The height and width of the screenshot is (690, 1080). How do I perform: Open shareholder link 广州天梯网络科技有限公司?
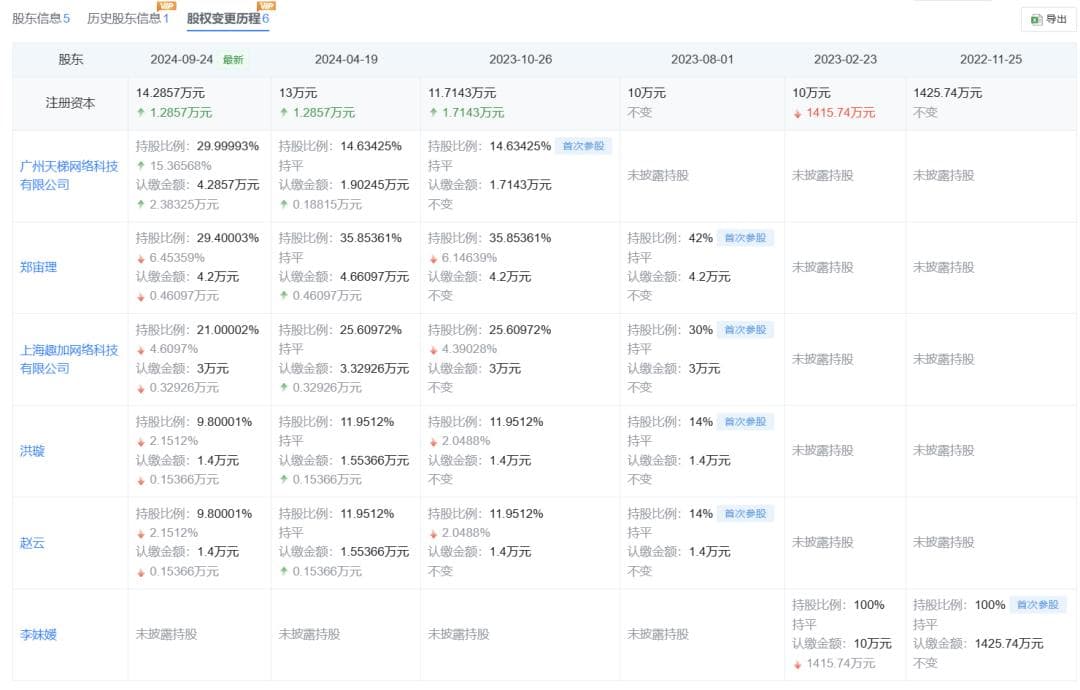pos(69,175)
